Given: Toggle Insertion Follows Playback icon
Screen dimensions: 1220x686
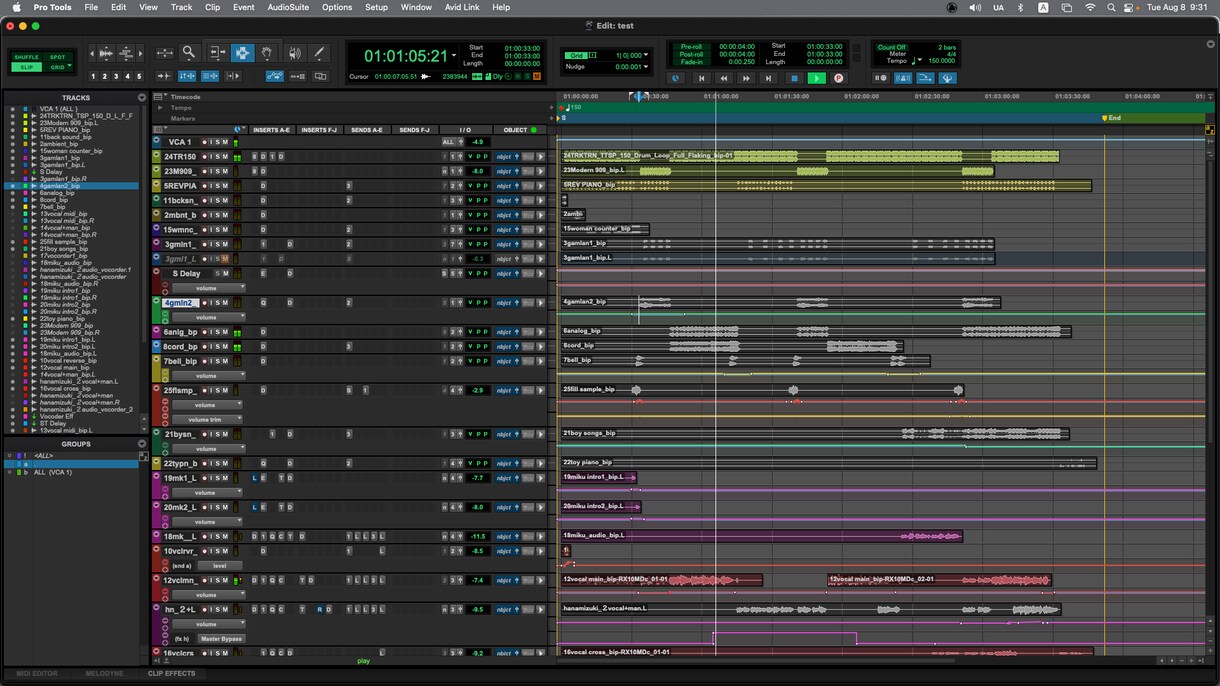Looking at the screenshot, I should pyautogui.click(x=233, y=76).
